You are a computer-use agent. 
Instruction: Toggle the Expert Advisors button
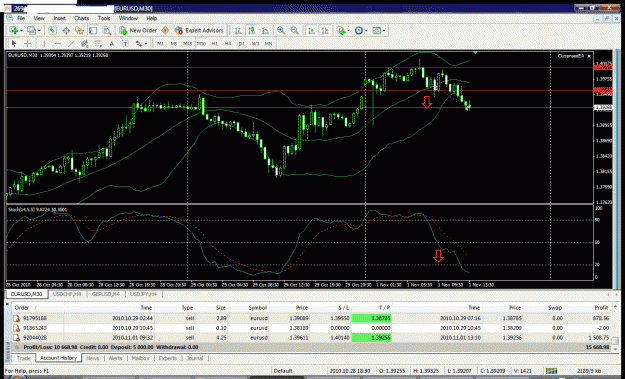click(x=199, y=30)
